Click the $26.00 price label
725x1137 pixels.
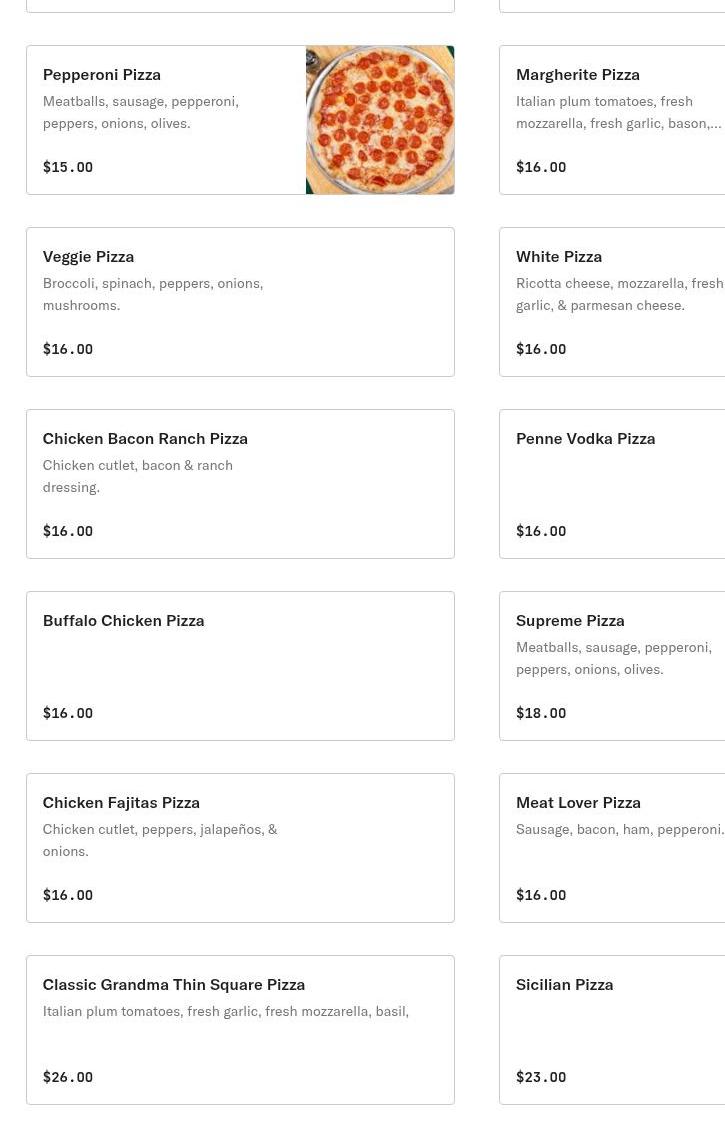point(68,1077)
